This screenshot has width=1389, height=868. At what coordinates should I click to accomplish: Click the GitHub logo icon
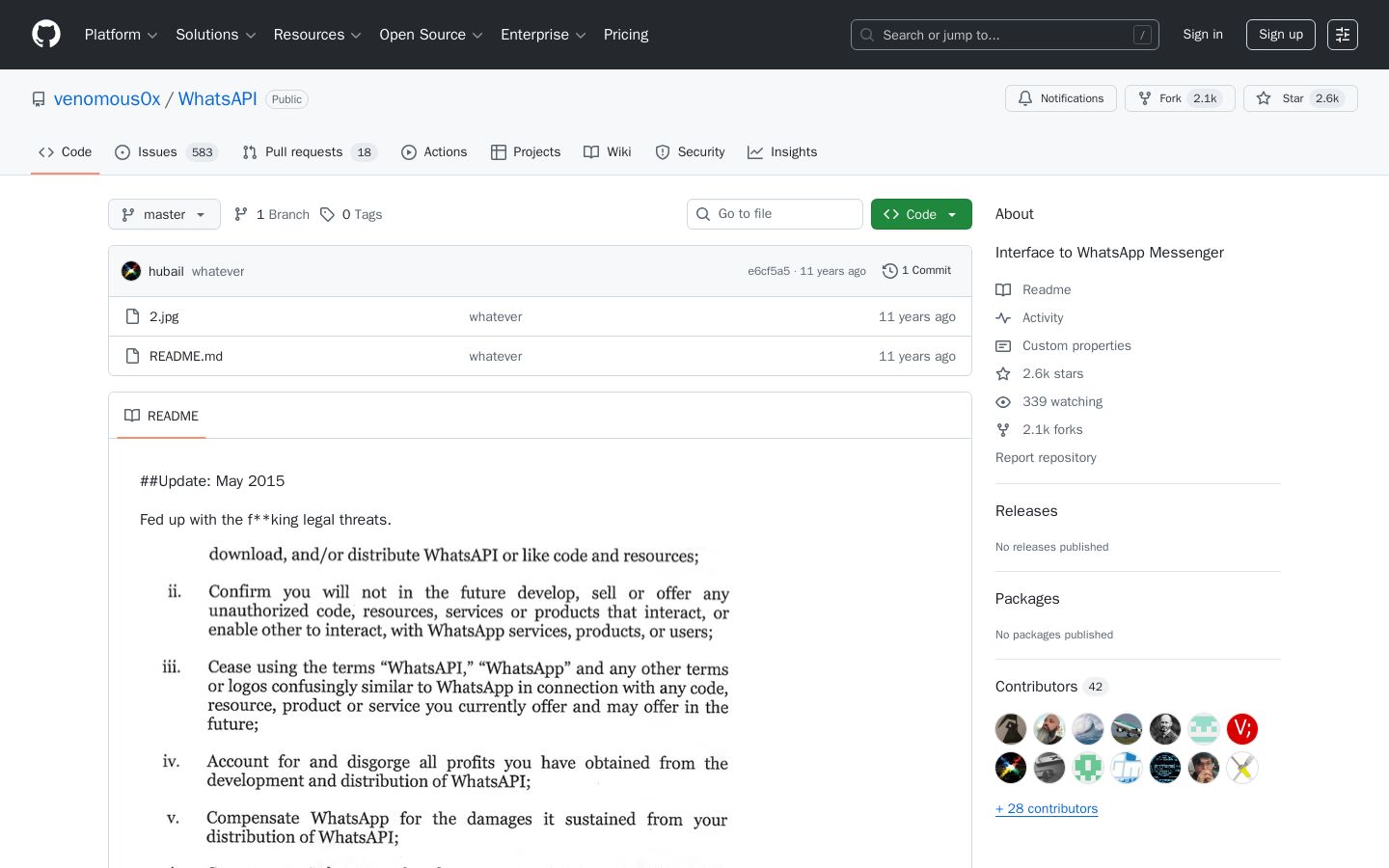point(46,35)
